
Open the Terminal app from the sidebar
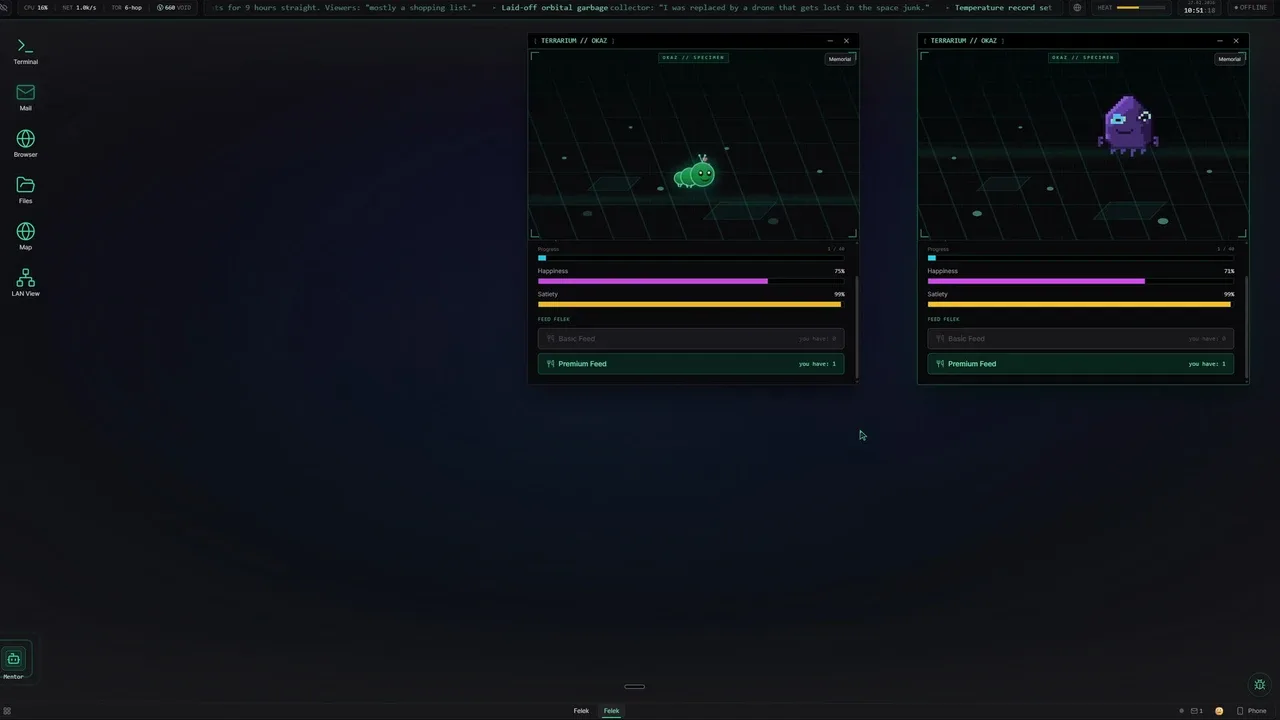(25, 51)
